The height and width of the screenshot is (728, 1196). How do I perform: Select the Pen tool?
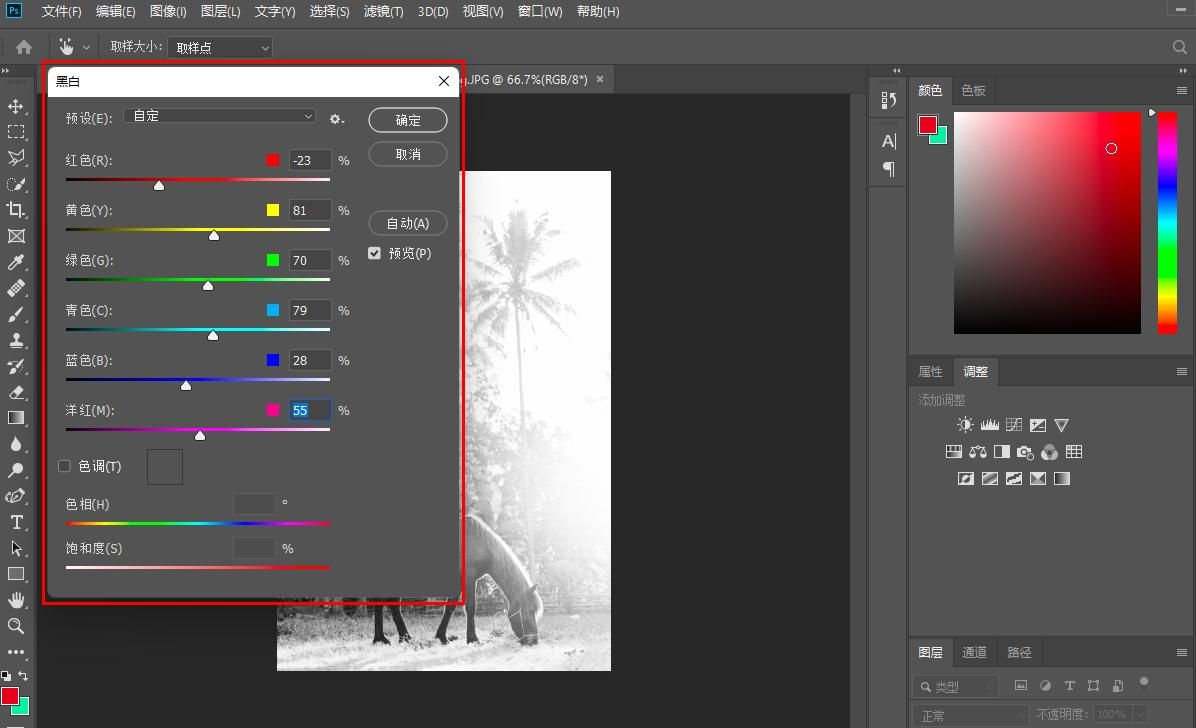16,496
